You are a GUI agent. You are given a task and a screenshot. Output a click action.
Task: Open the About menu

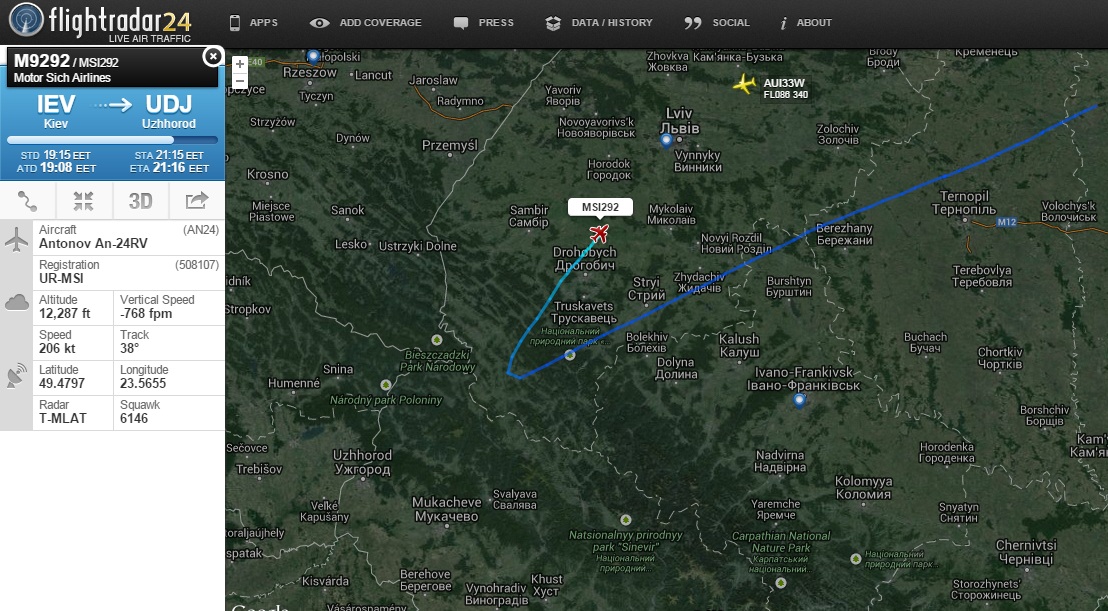pos(806,23)
